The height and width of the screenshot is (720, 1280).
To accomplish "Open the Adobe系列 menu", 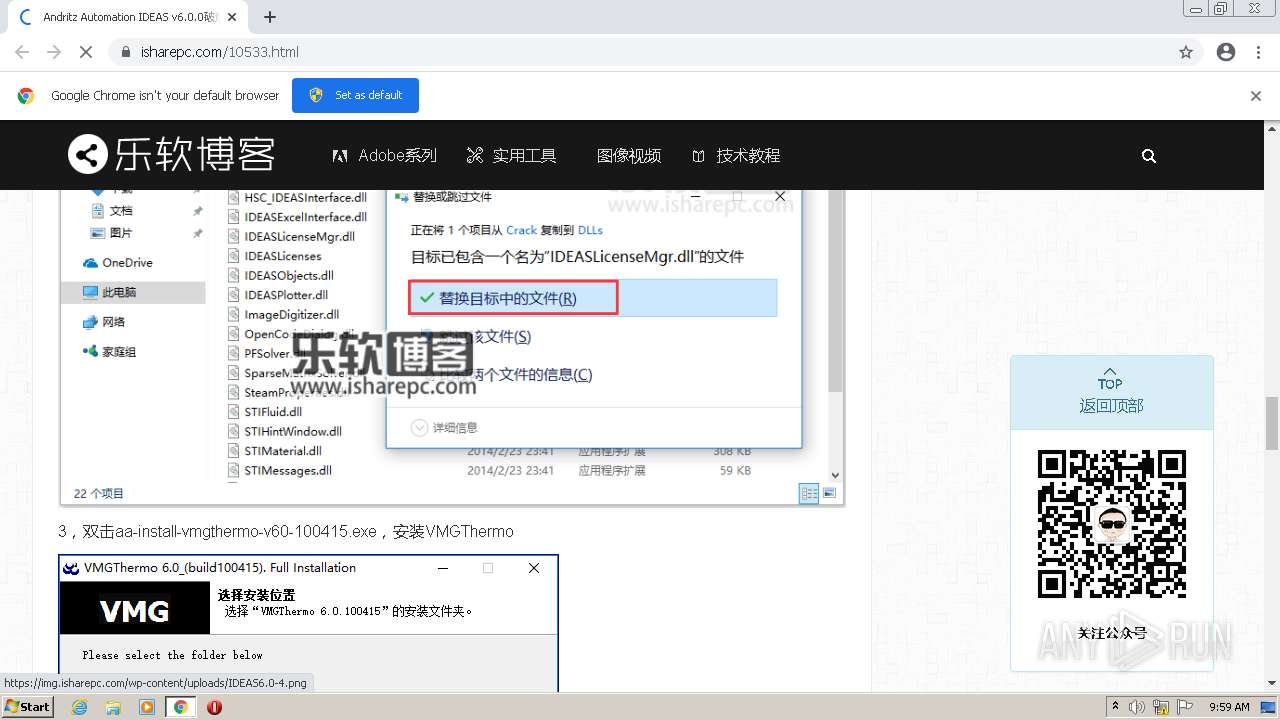I will coord(384,155).
